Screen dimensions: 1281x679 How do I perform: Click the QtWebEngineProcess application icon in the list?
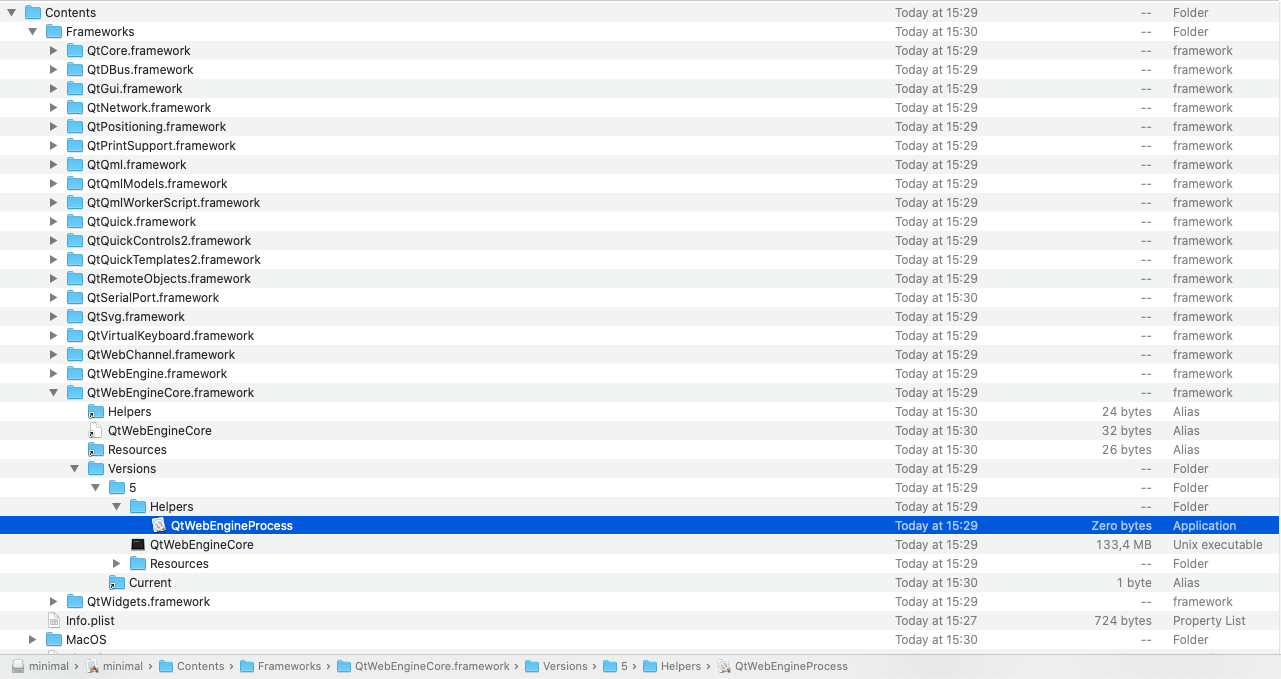(159, 526)
